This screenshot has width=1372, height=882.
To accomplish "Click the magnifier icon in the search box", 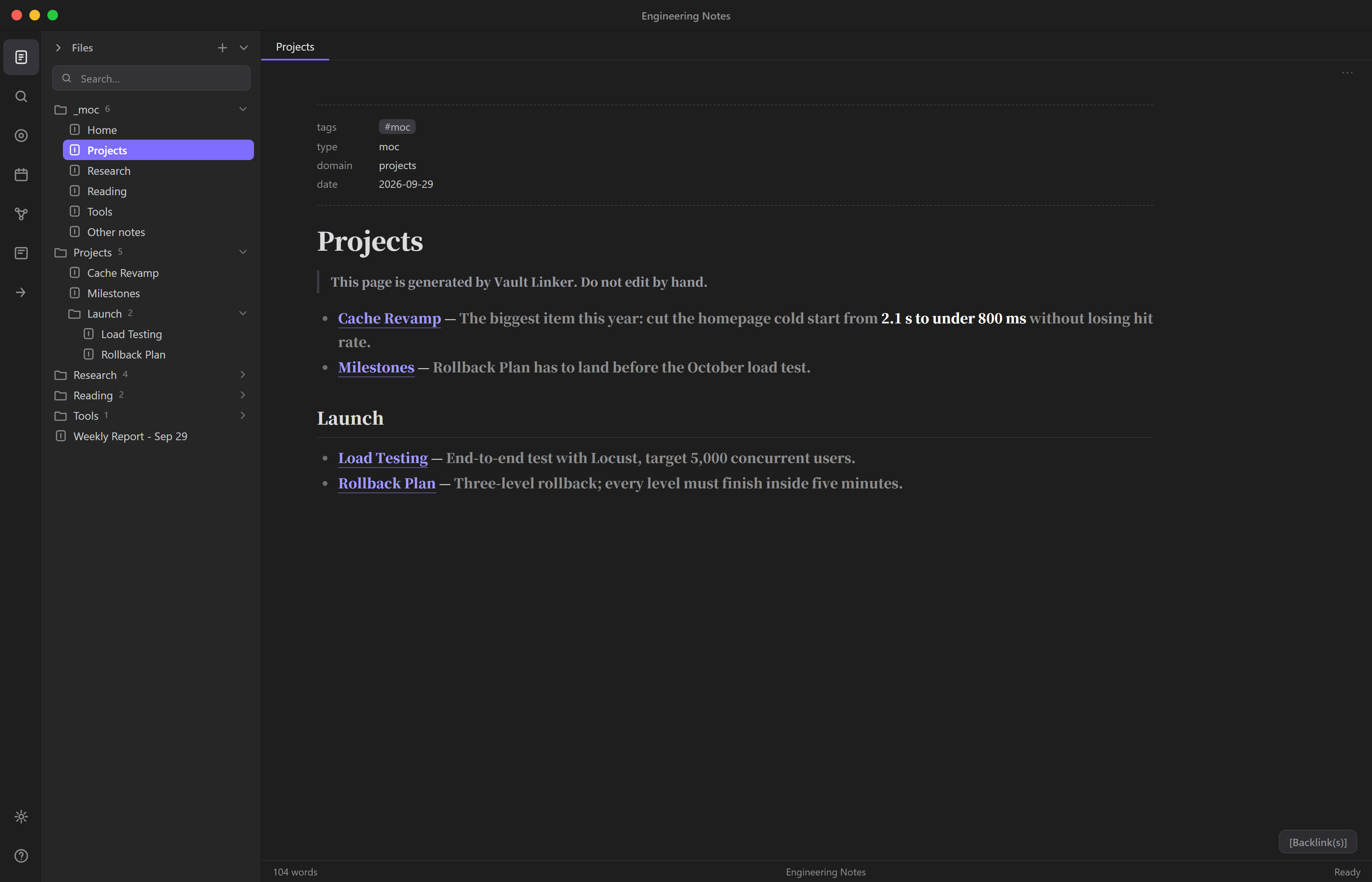I will pos(67,78).
